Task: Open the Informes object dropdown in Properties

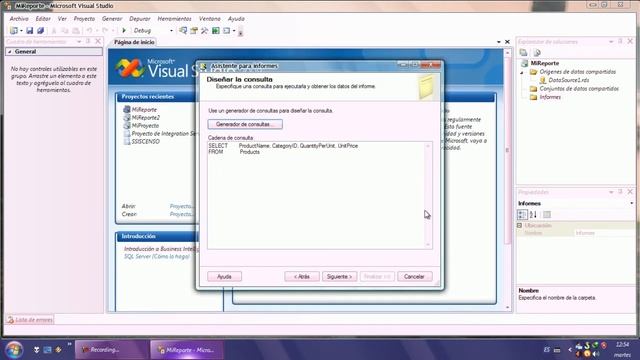Action: click(631, 203)
